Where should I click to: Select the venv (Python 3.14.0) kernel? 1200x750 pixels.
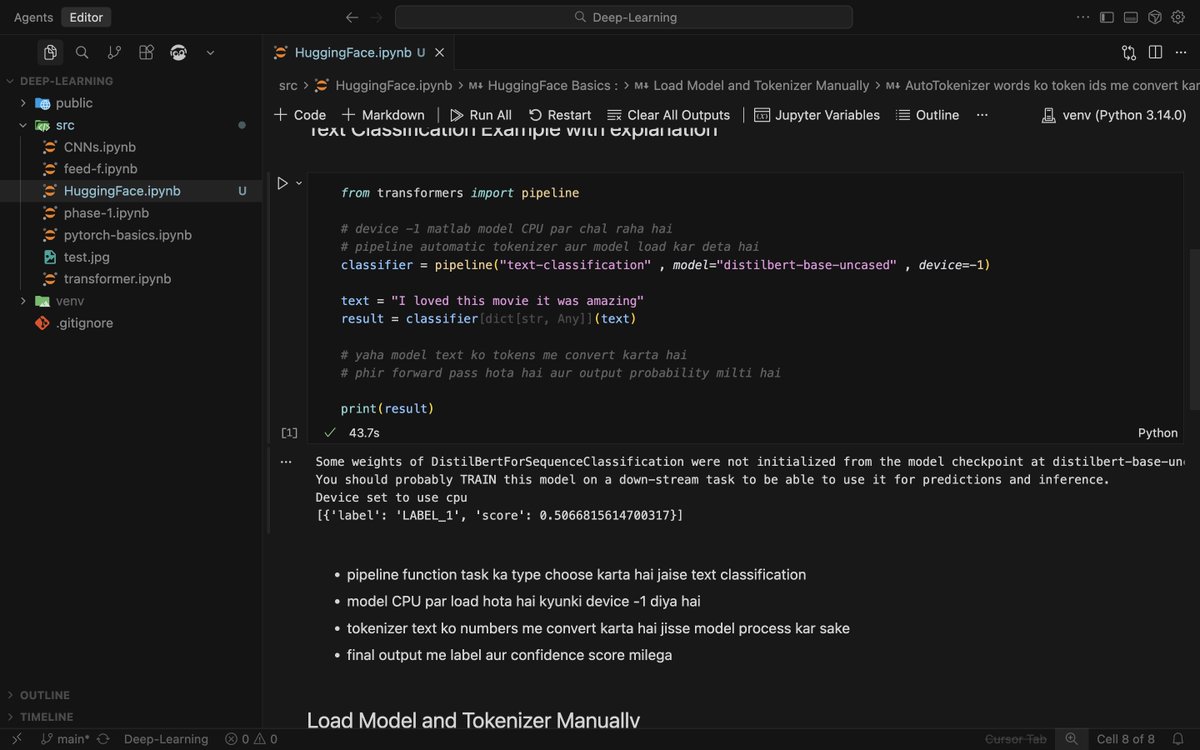click(1115, 115)
